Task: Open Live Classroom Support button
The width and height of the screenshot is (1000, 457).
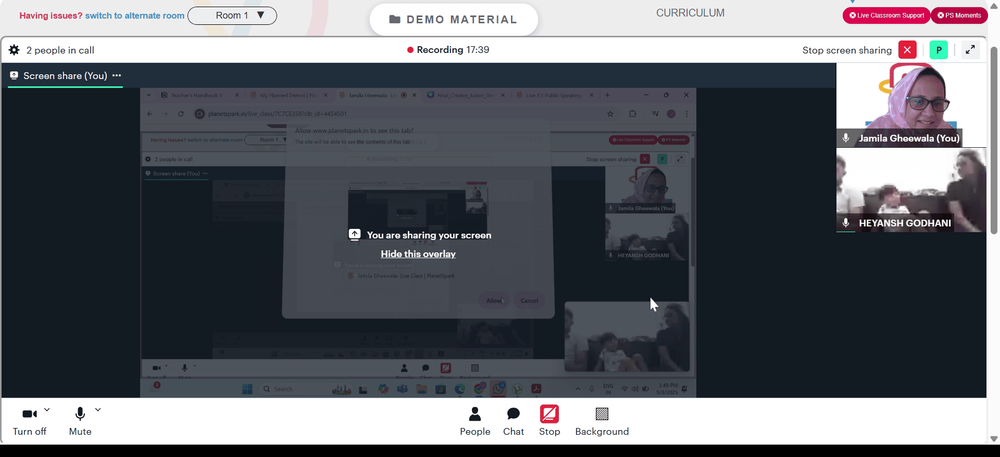Action: [x=886, y=15]
